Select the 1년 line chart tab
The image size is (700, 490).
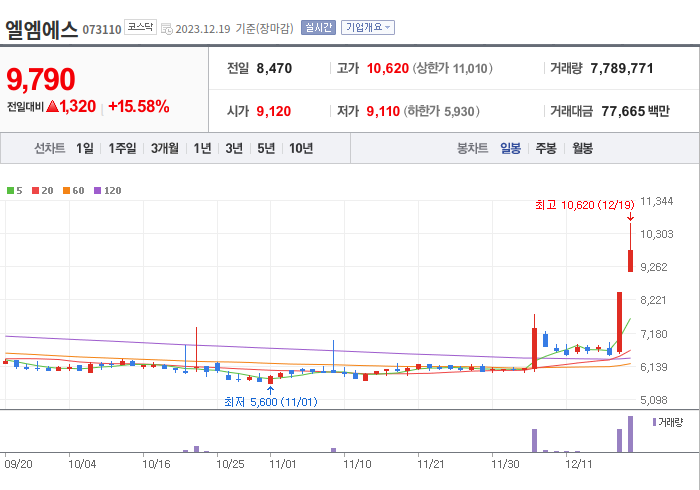(202, 148)
